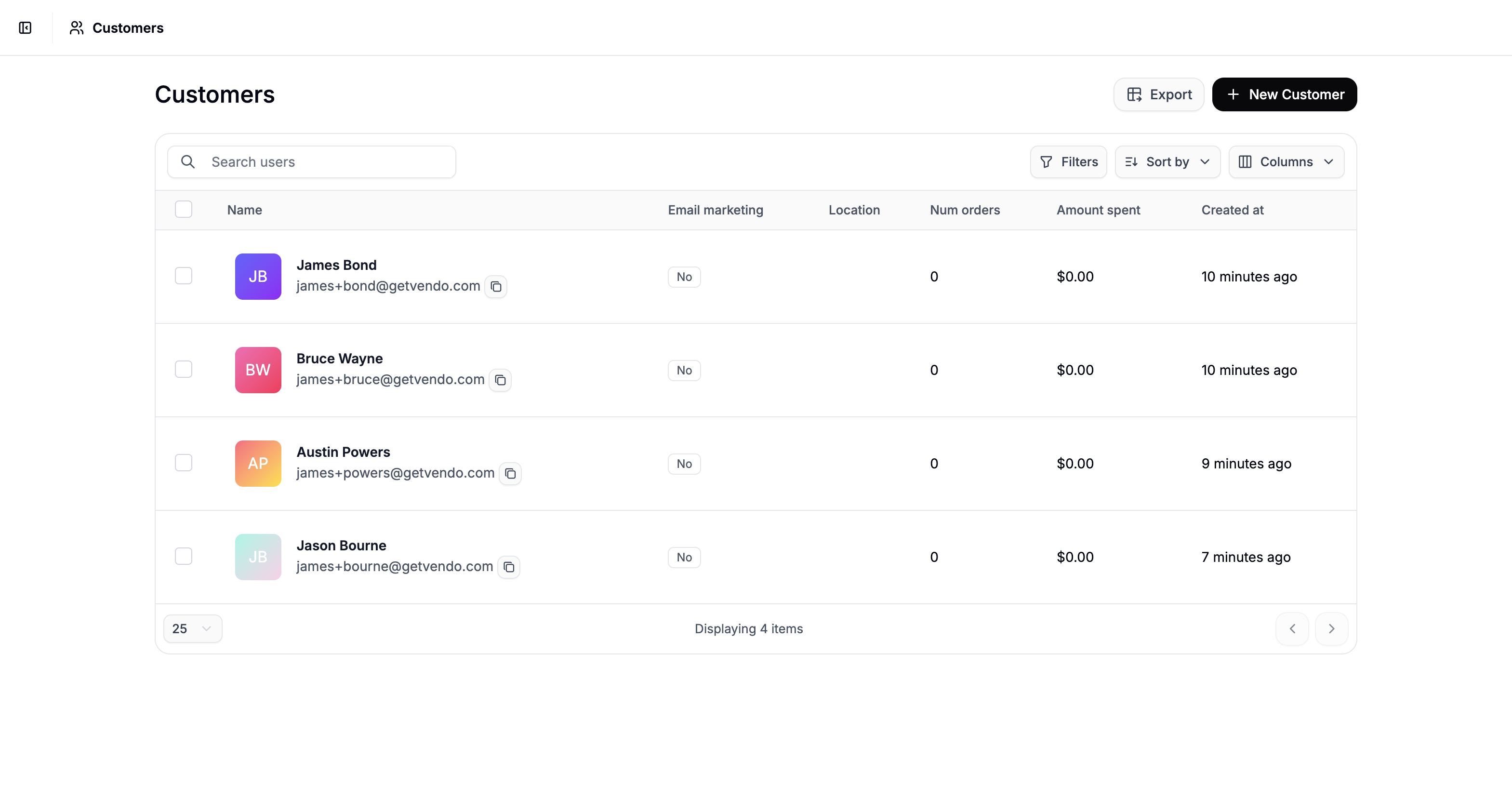Image resolution: width=1512 pixels, height=799 pixels.
Task: Go to previous page arrow
Action: [1292, 629]
